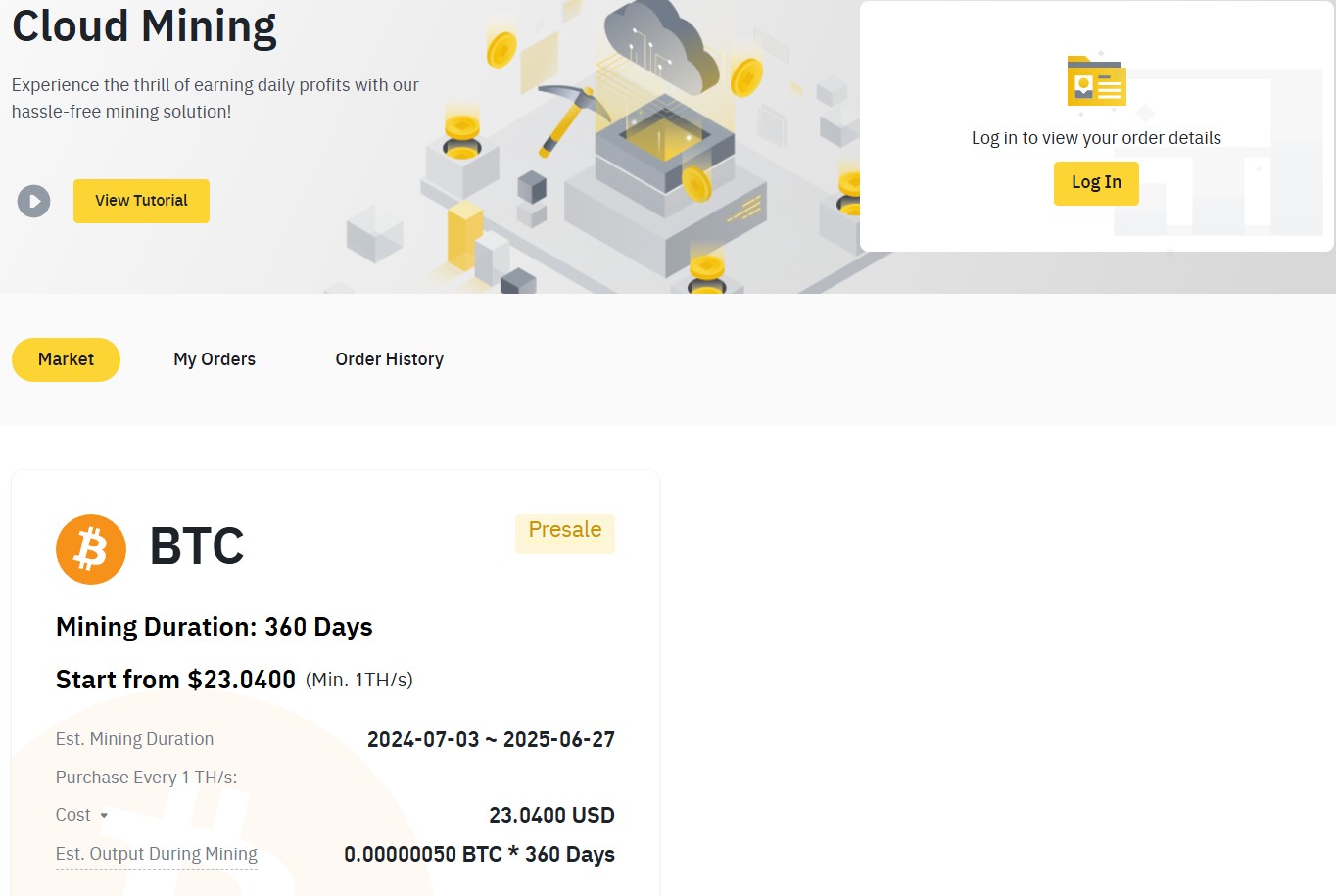Click the Log In button
Image resolution: width=1336 pixels, height=896 pixels.
point(1096,183)
